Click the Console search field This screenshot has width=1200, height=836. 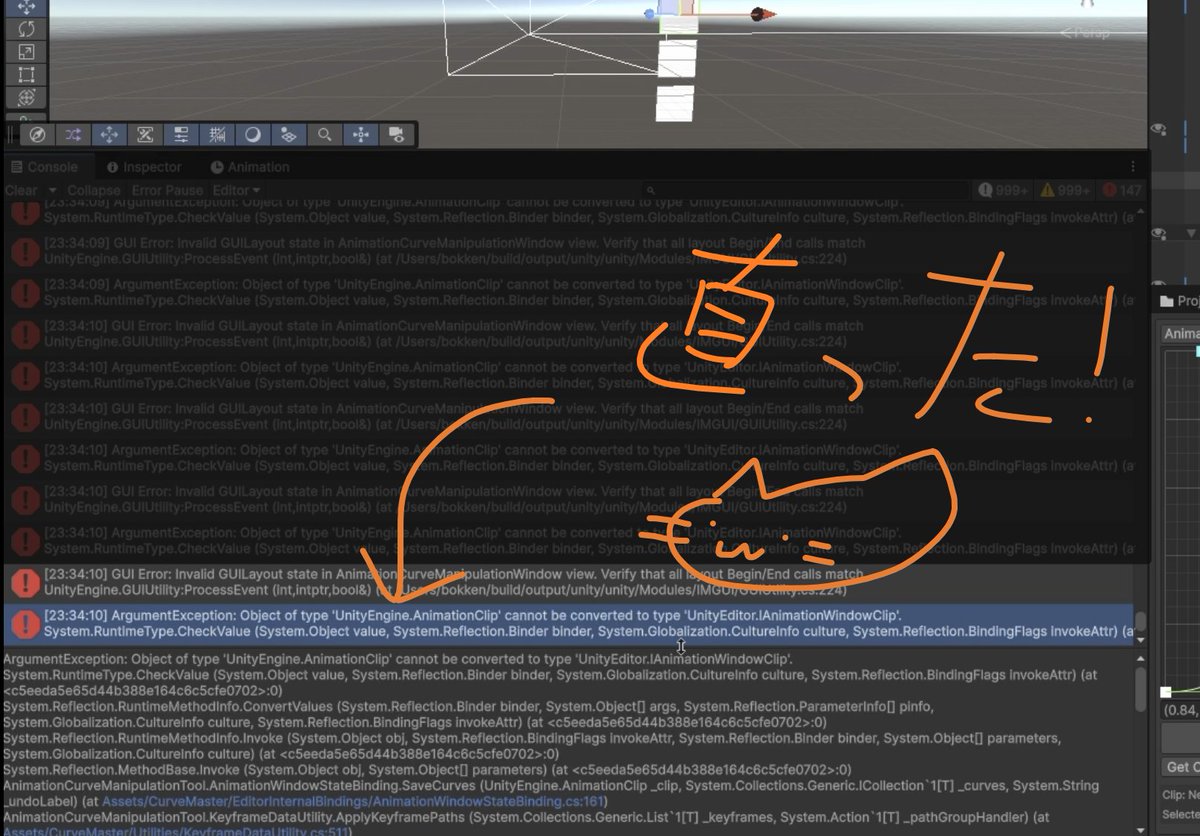point(805,190)
